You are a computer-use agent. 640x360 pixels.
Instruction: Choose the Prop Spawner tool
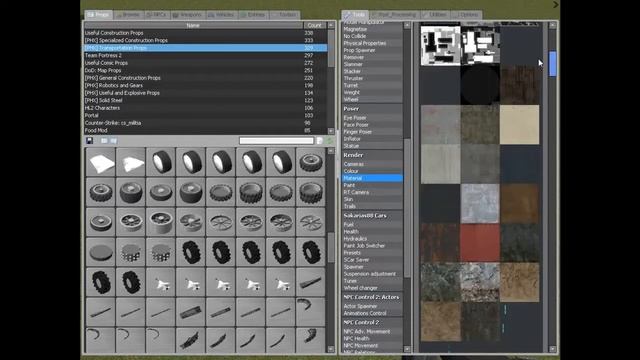[372, 50]
